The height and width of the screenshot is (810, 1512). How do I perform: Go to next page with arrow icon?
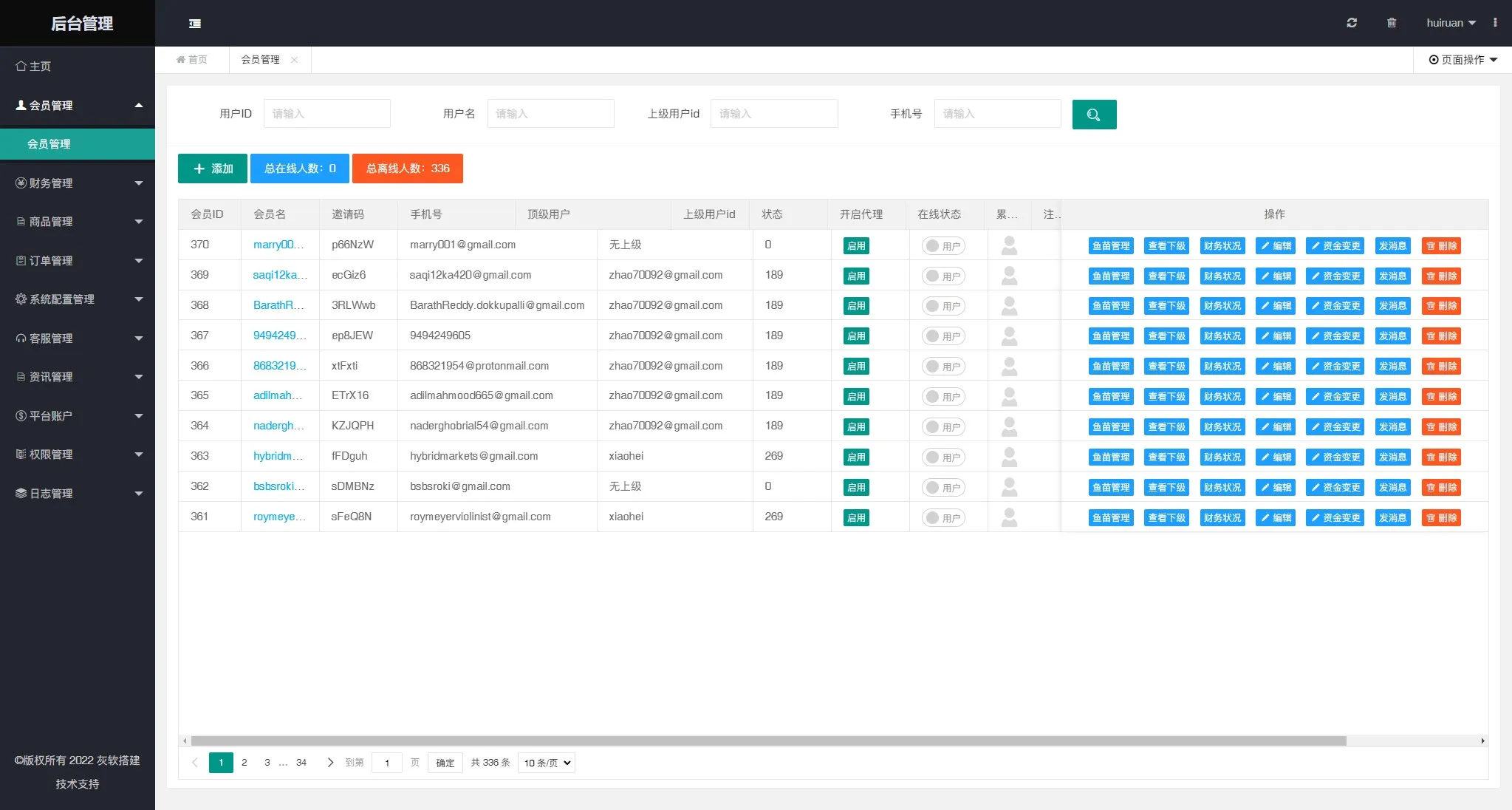pyautogui.click(x=330, y=763)
